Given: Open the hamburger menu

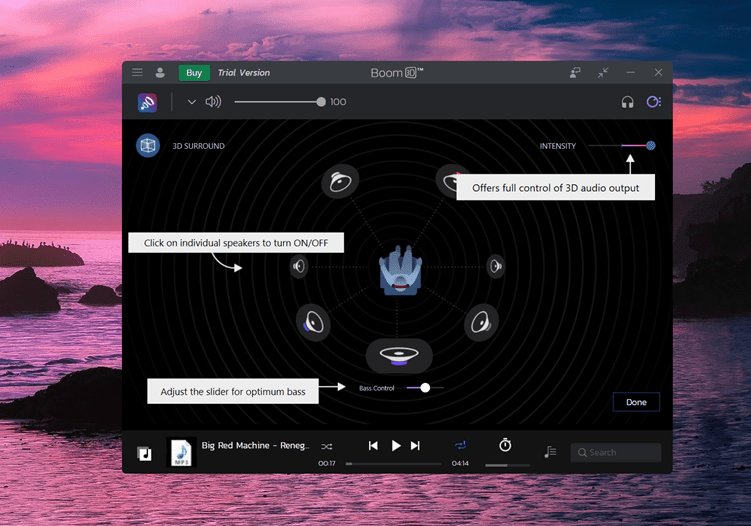Looking at the screenshot, I should click(x=137, y=72).
